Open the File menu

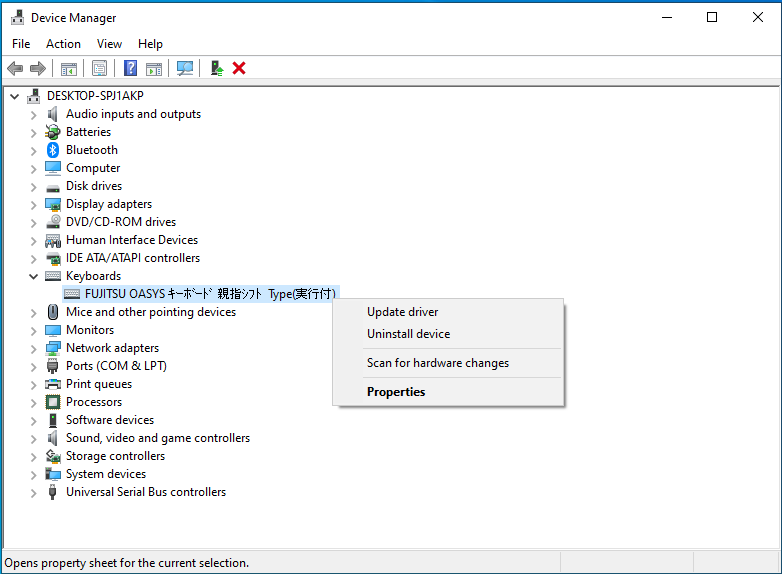click(21, 44)
